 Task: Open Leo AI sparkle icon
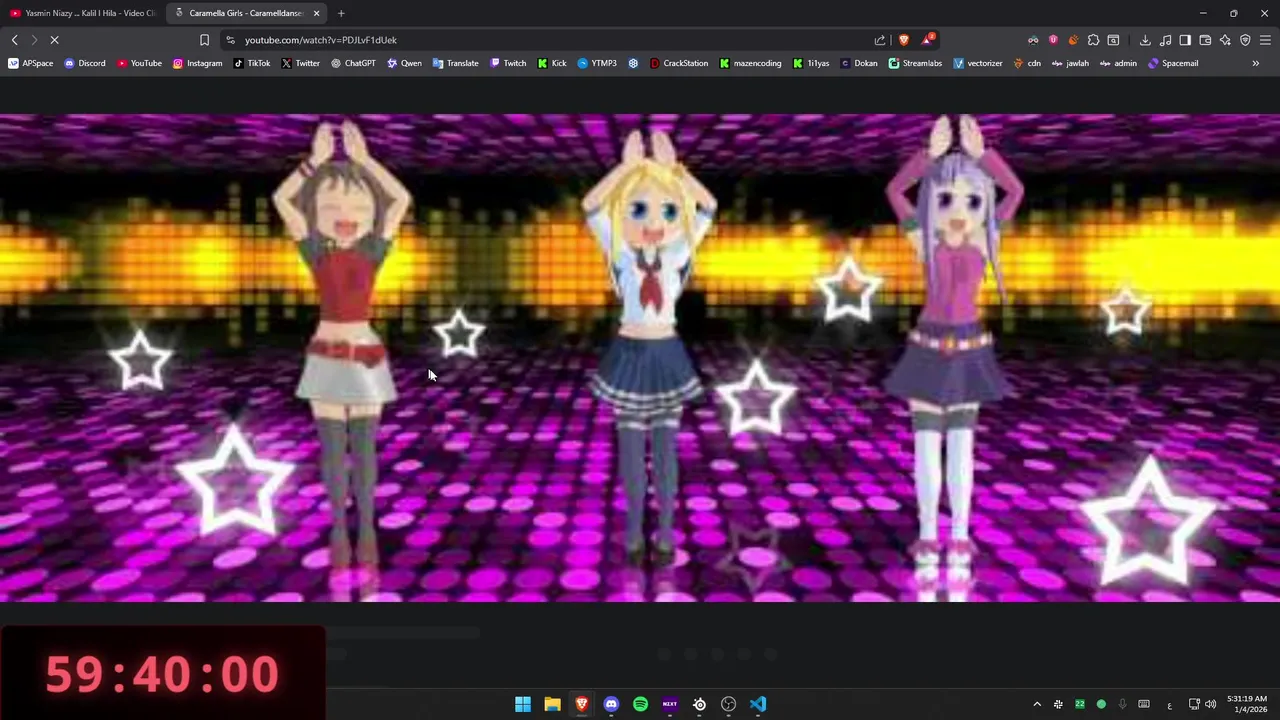click(1225, 40)
